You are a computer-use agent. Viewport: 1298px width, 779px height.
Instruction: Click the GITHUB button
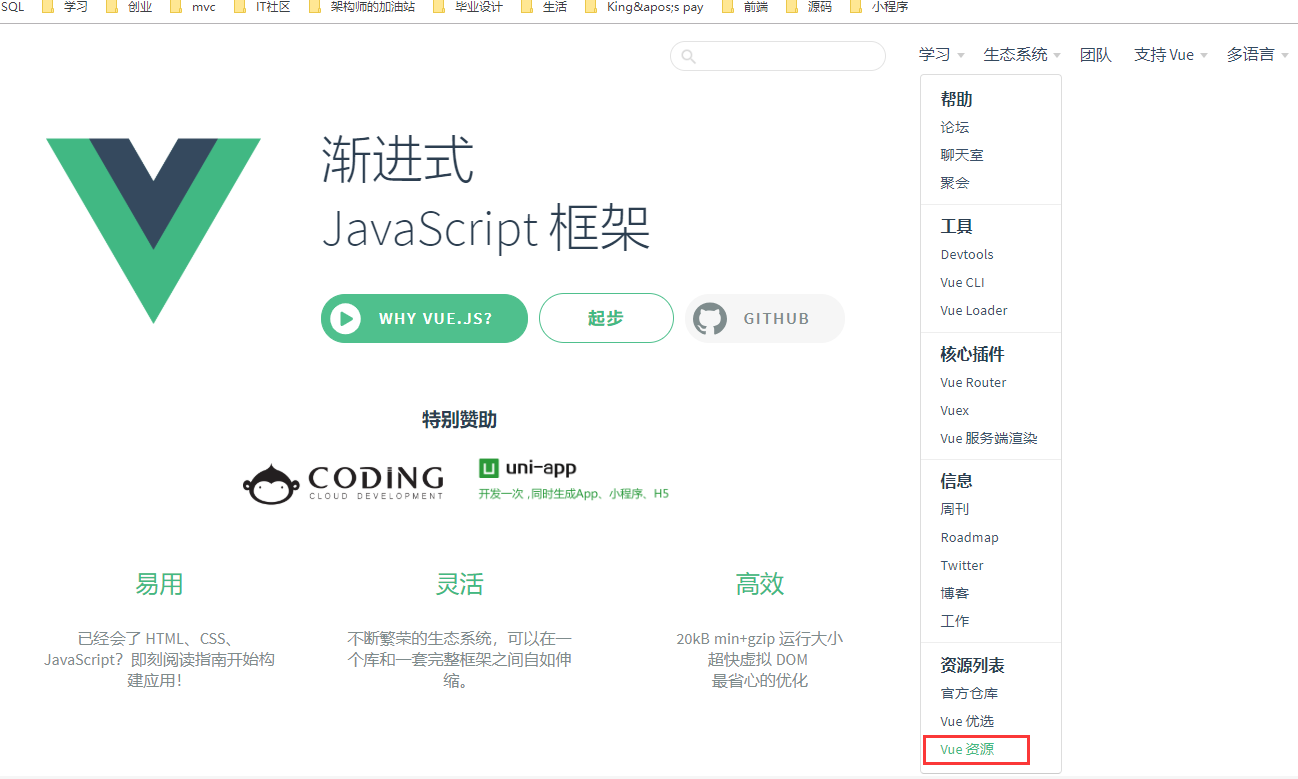(765, 318)
